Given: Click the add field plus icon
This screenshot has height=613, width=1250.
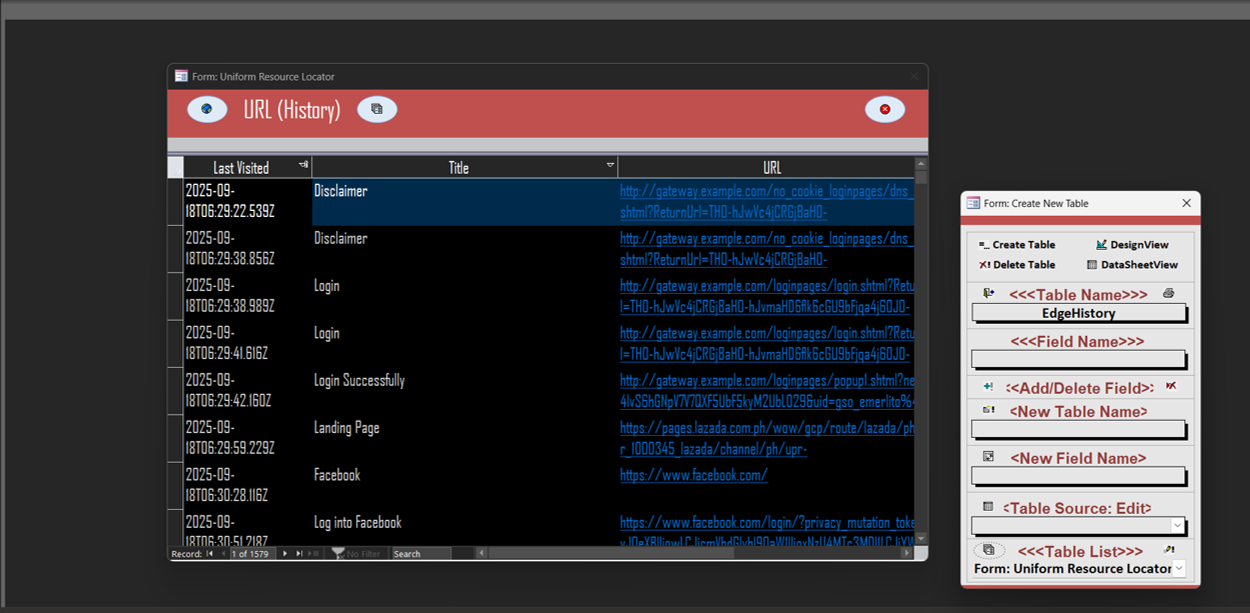Looking at the screenshot, I should click(x=988, y=387).
